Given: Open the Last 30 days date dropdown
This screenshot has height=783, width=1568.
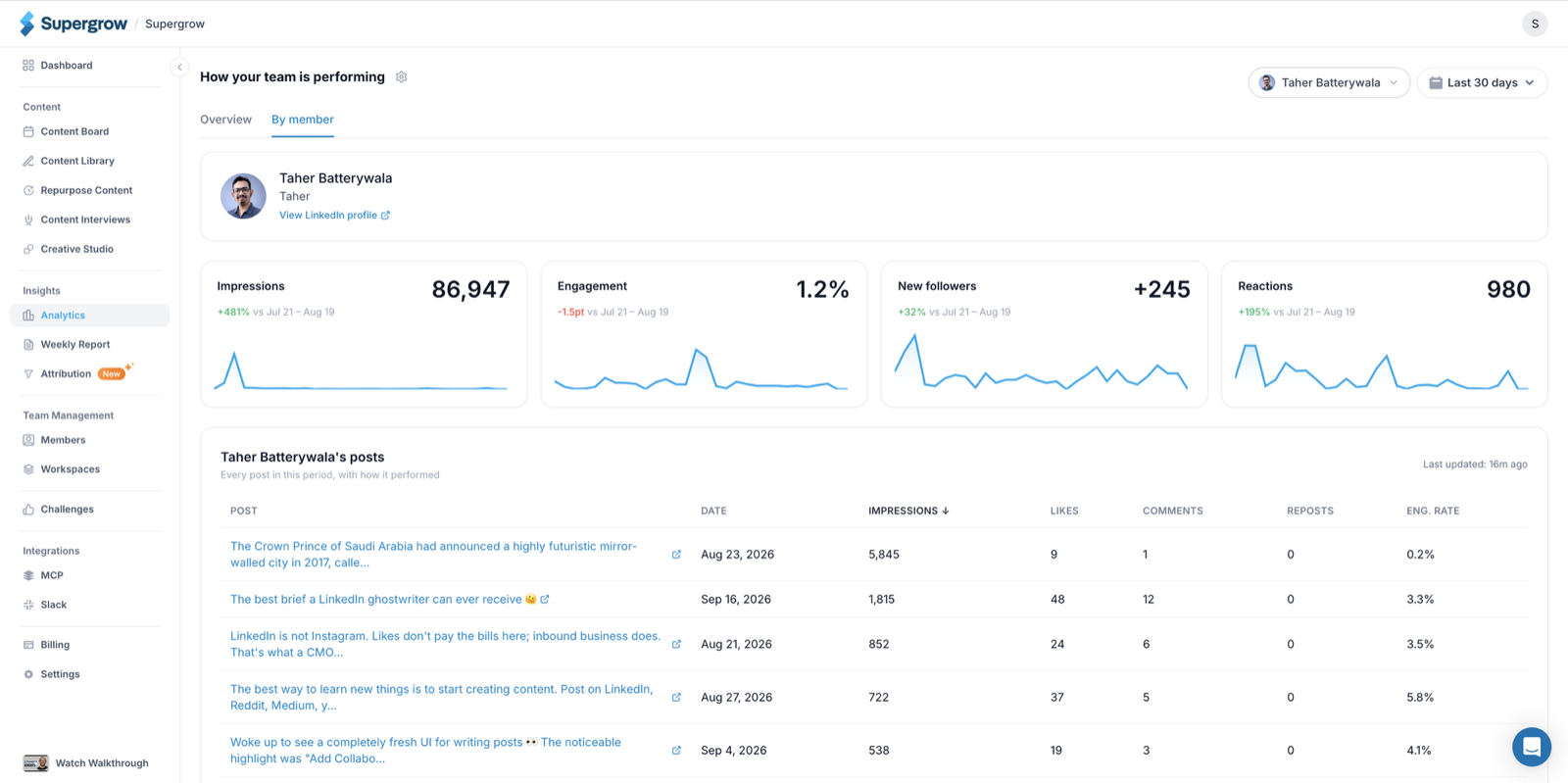Looking at the screenshot, I should [x=1482, y=82].
